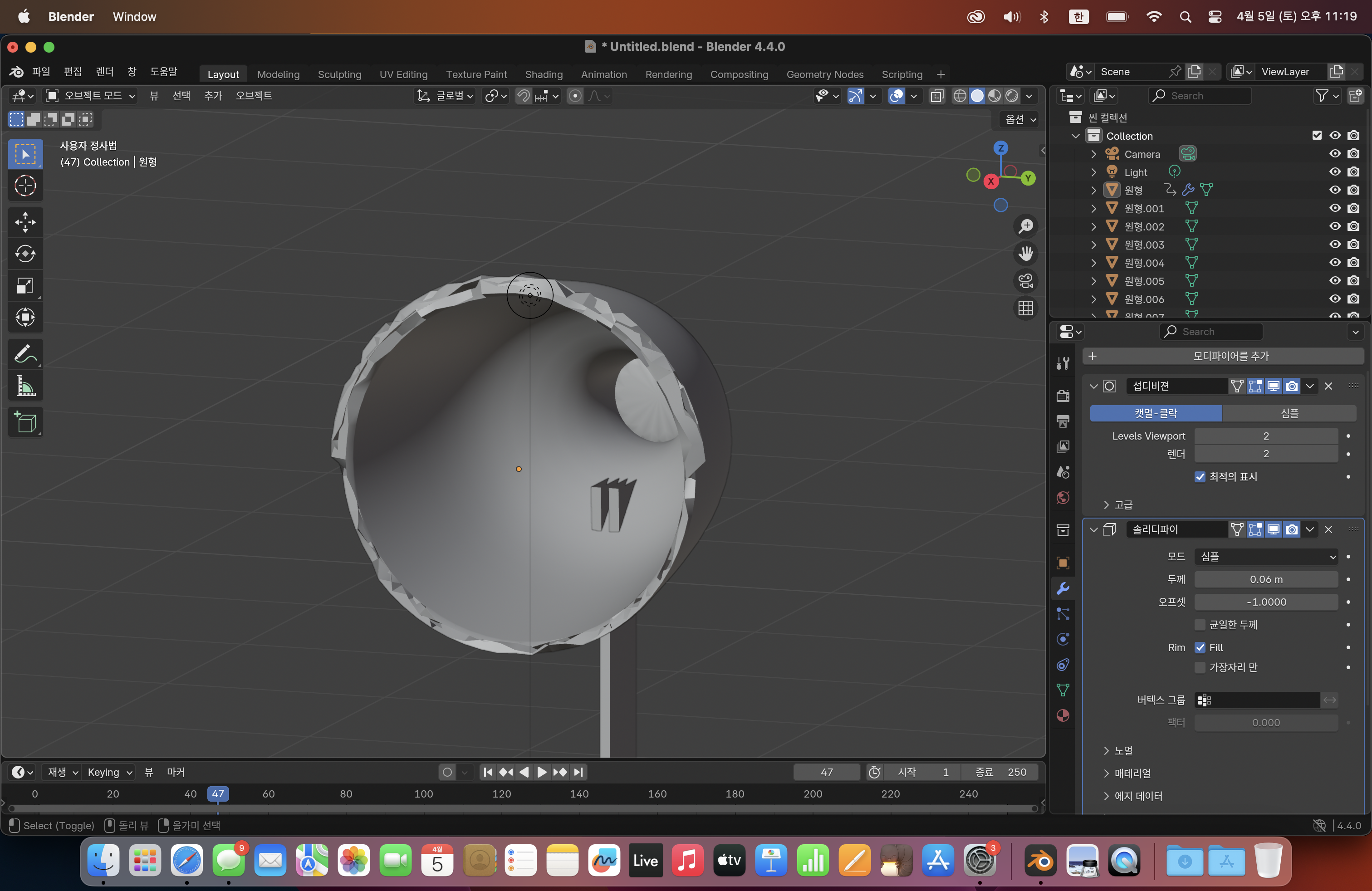Enable 균일한 두께 checkbox
The width and height of the screenshot is (1372, 891).
(x=1200, y=625)
